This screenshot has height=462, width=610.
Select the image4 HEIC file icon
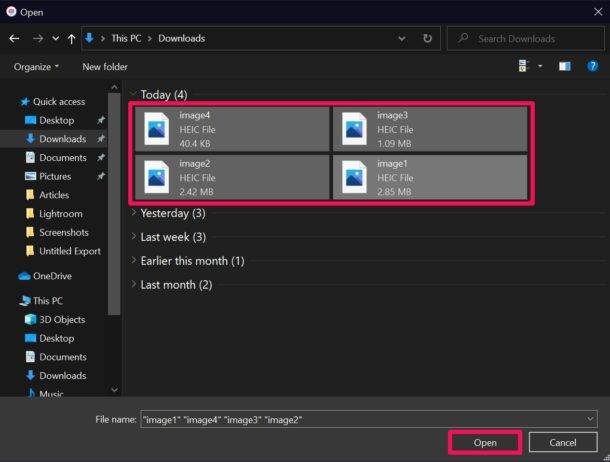(x=158, y=127)
